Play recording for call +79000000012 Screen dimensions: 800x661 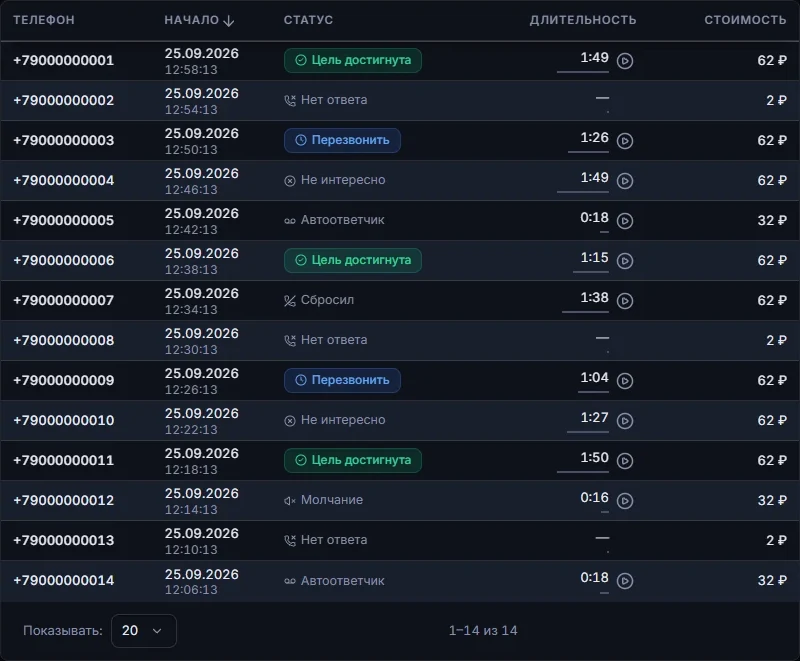(625, 501)
